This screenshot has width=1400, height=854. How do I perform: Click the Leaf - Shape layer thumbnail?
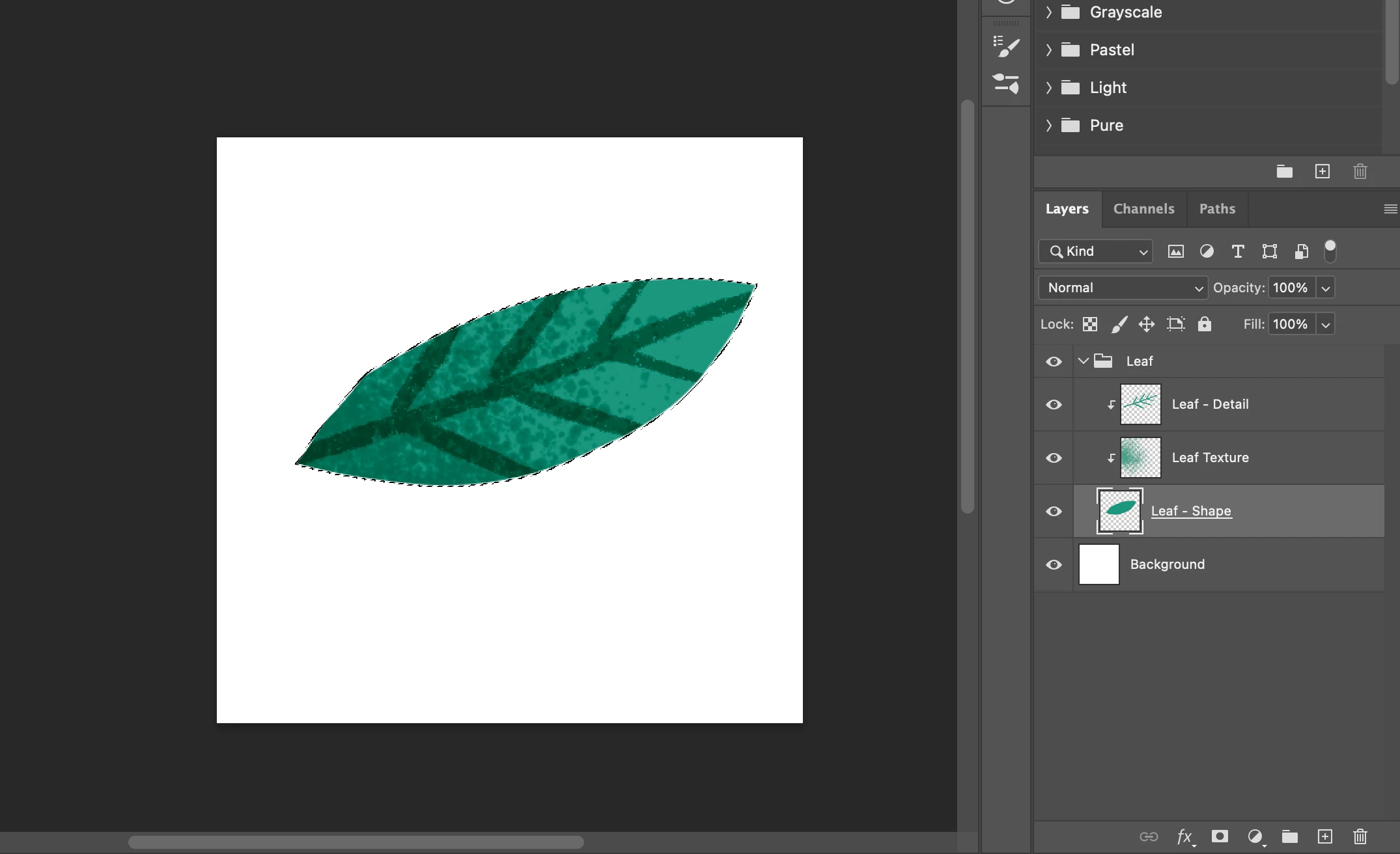(1120, 511)
